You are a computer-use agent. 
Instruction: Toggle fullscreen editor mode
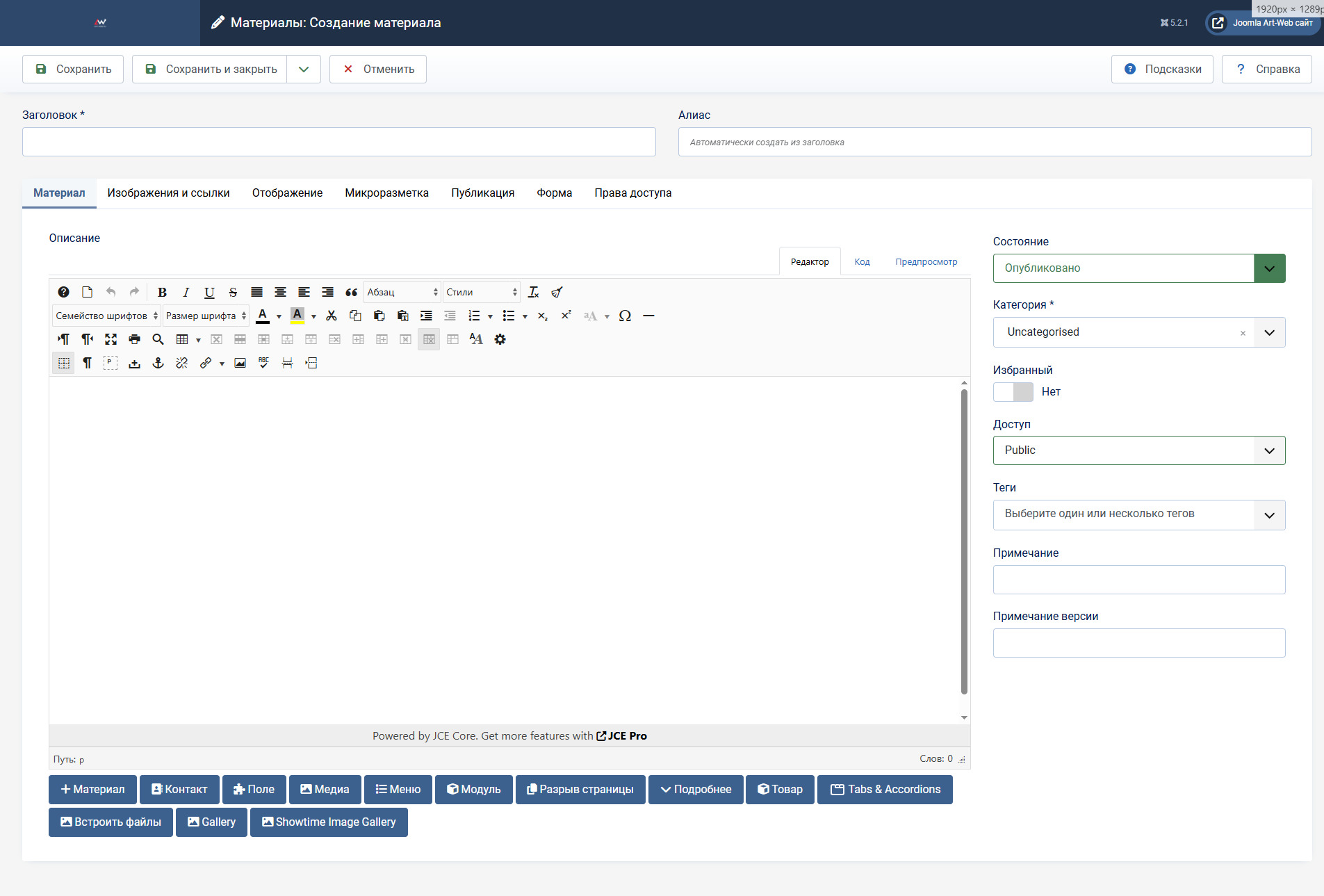click(x=111, y=340)
